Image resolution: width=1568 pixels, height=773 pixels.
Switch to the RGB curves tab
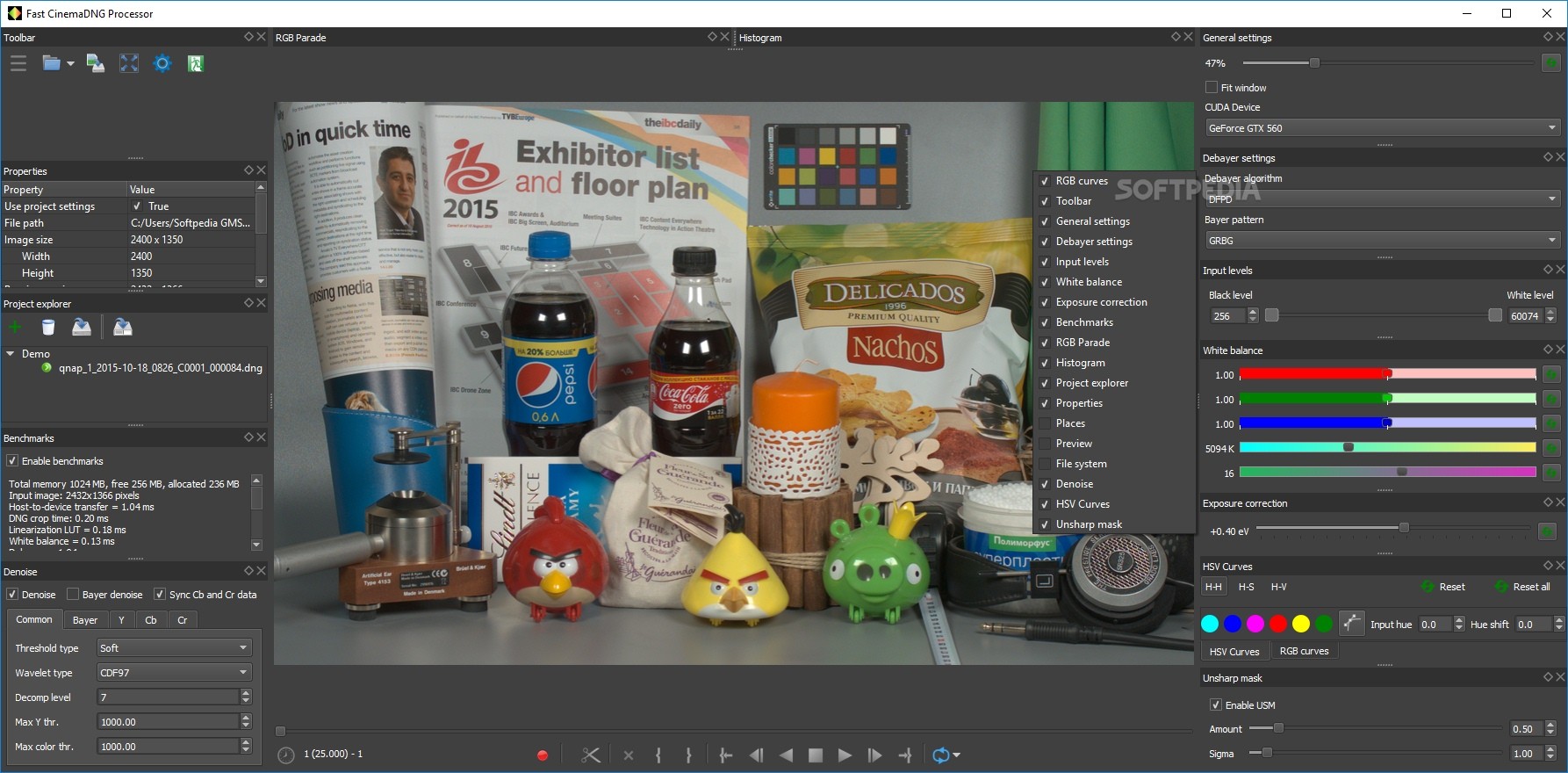[1304, 651]
